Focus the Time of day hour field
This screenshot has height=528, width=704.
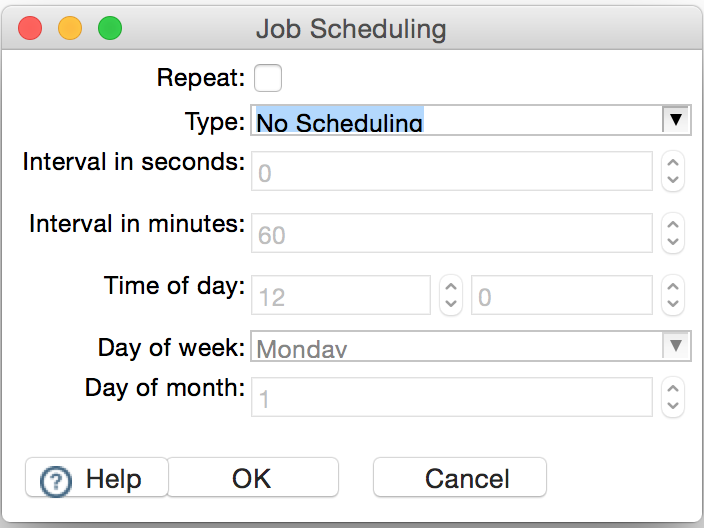coord(341,296)
